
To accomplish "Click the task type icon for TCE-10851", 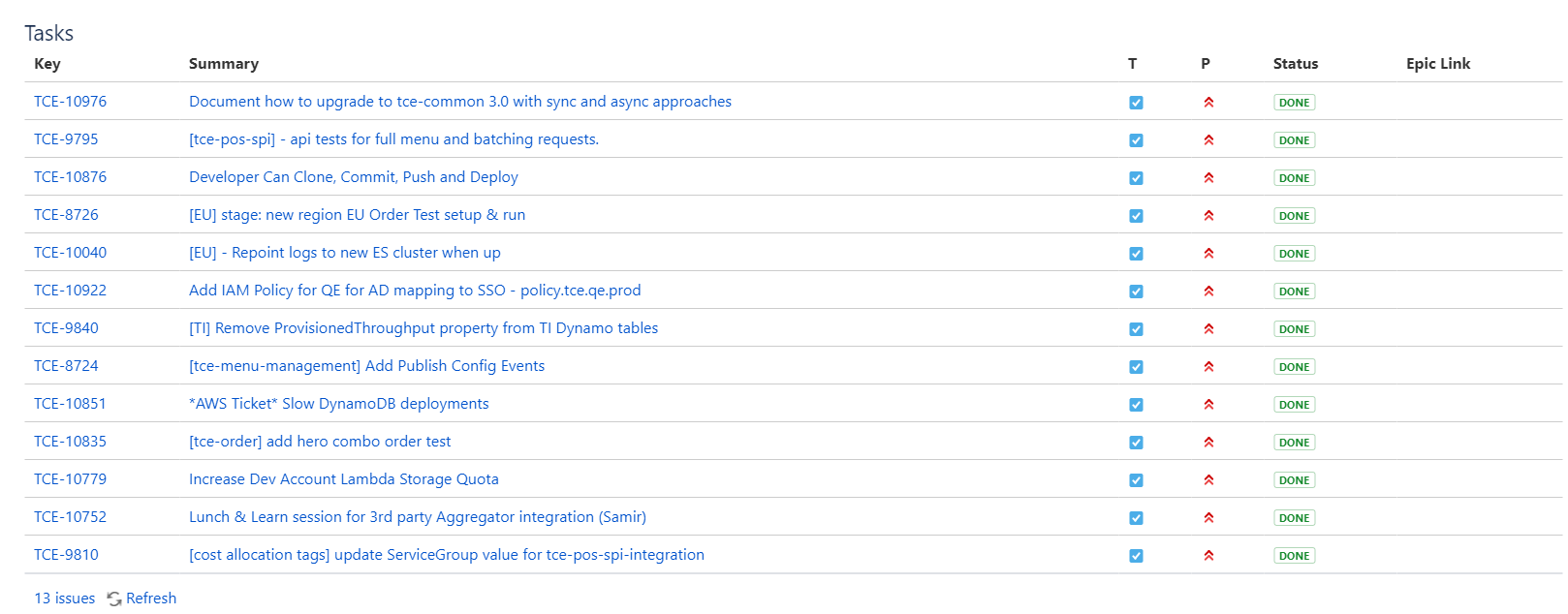I will pyautogui.click(x=1136, y=405).
